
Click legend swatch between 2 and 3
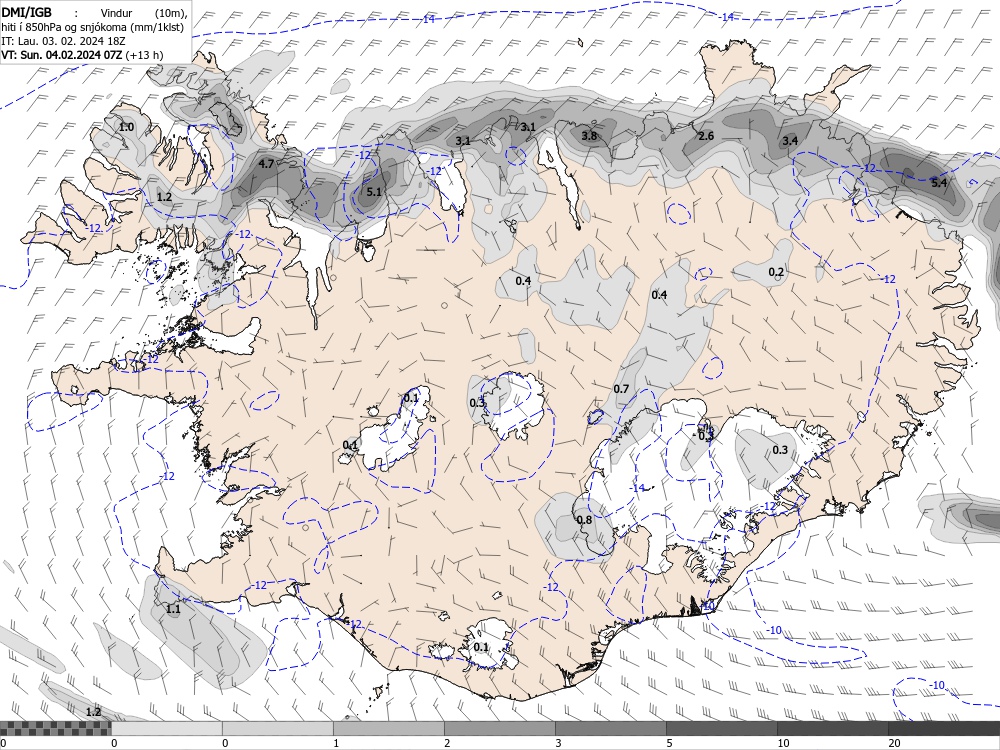(500, 728)
